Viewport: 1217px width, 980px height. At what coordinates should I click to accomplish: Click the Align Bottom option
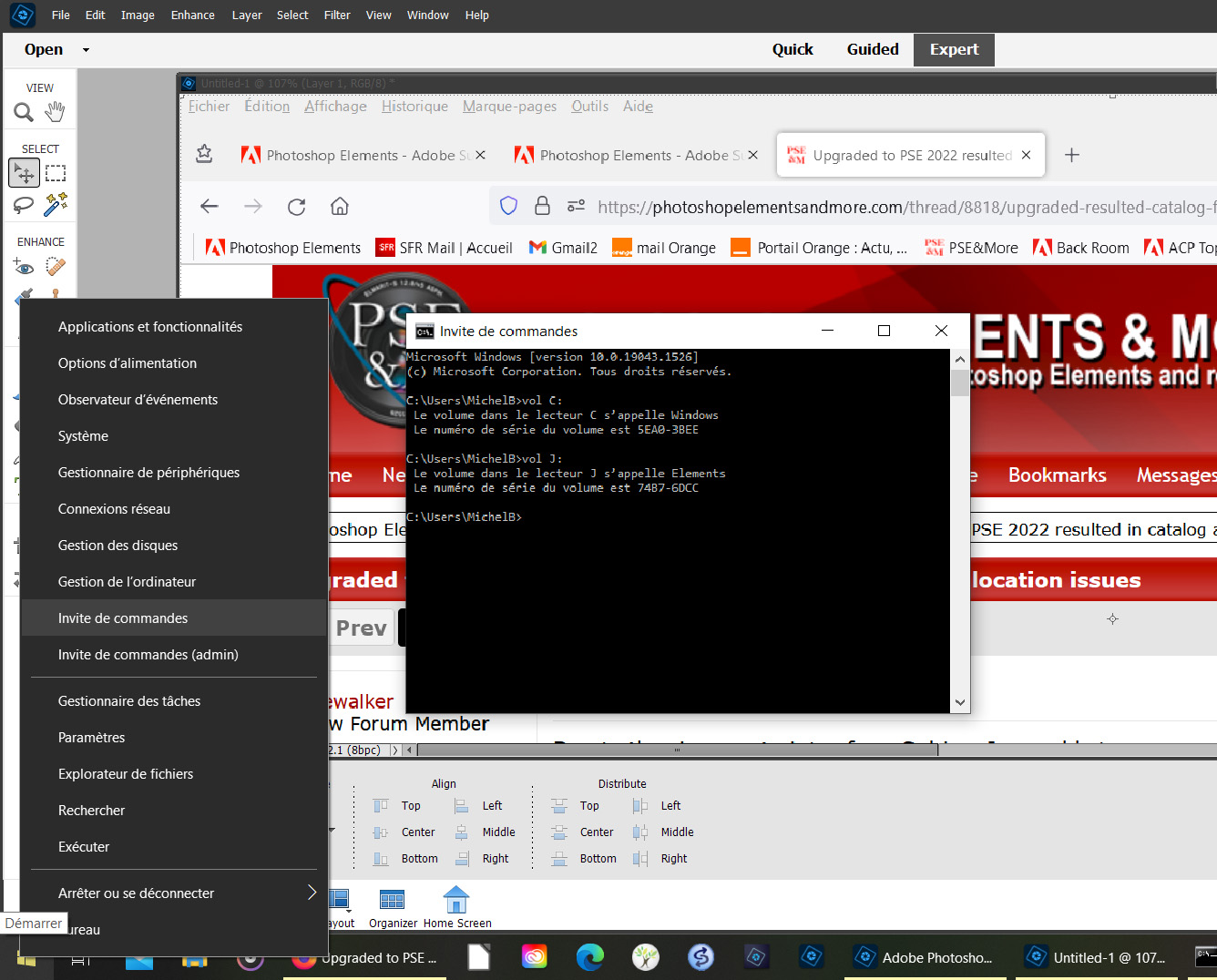tap(405, 859)
